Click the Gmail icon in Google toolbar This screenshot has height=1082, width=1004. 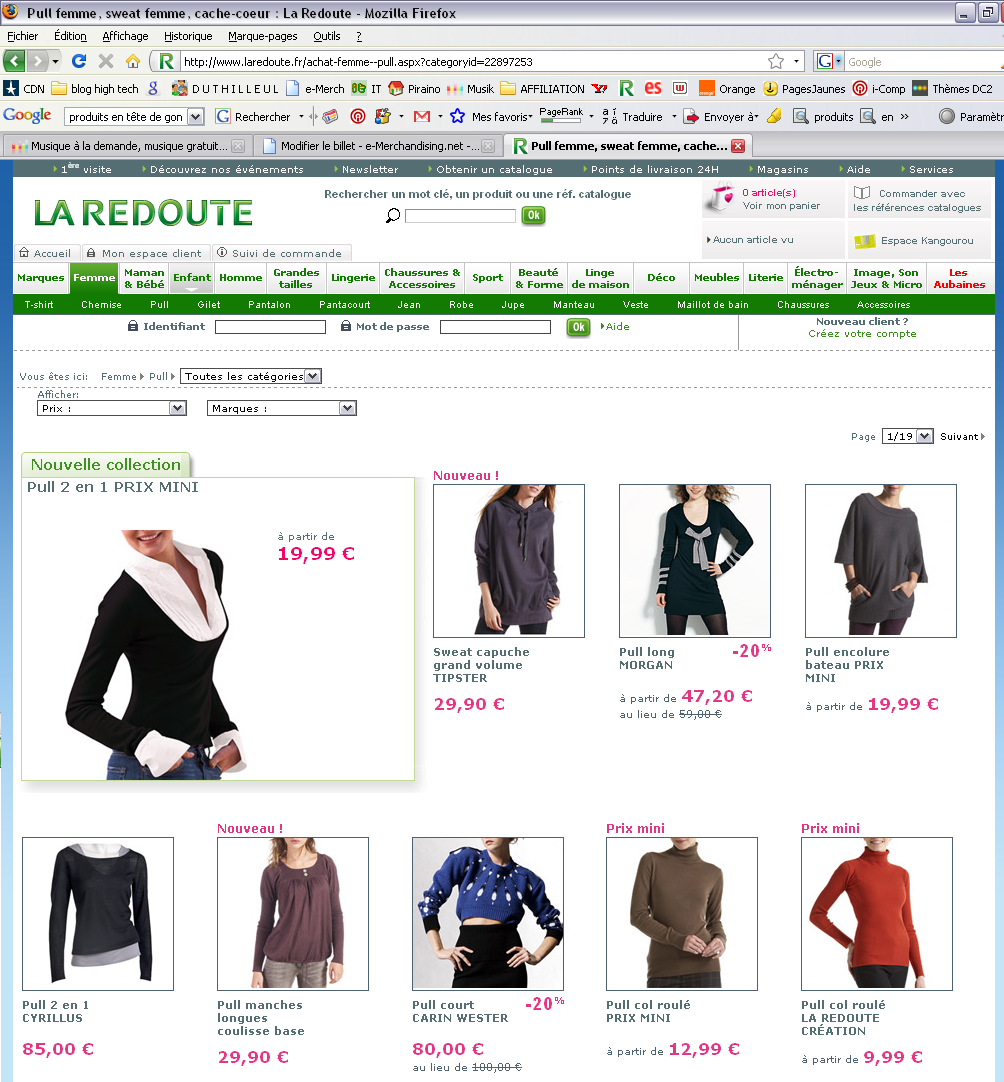pos(422,117)
